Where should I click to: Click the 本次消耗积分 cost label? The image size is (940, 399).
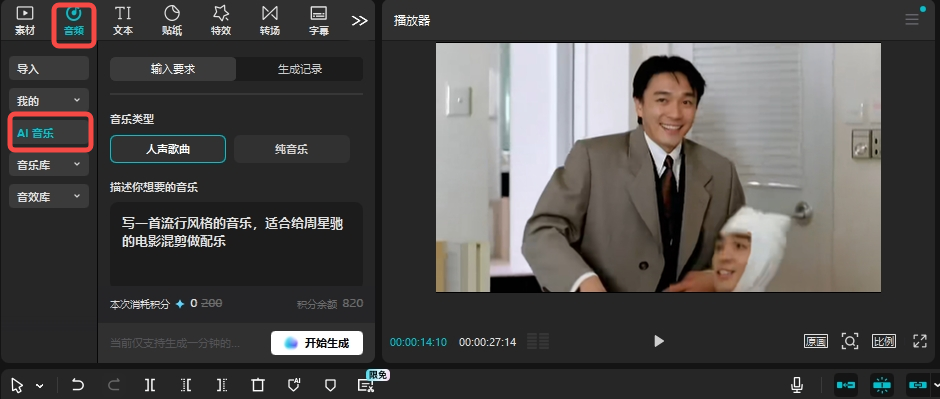[x=140, y=304]
